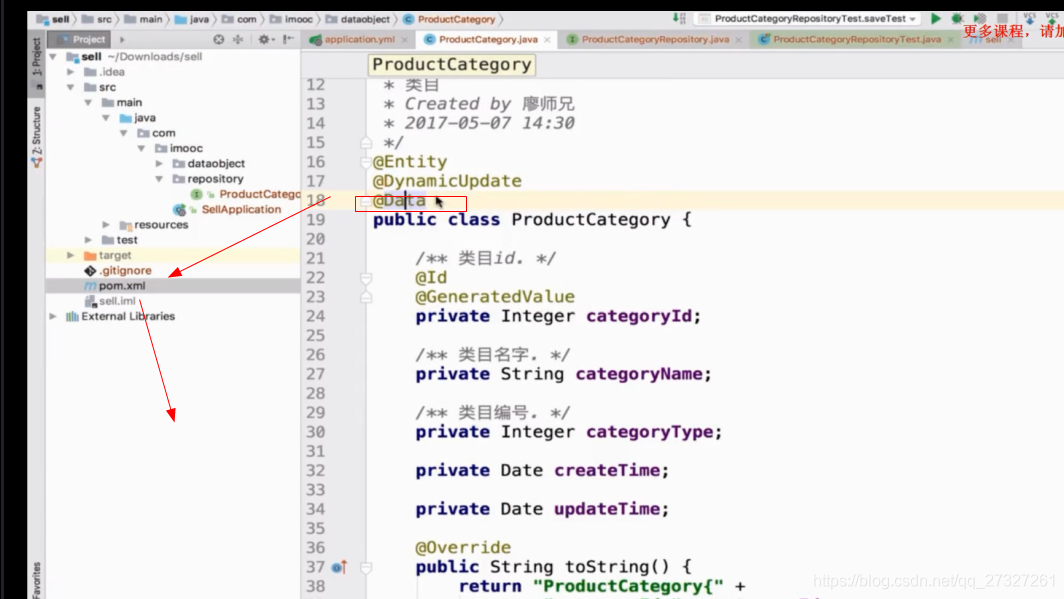Click the main breadcrumb in navigation bar
This screenshot has width=1064, height=599.
(143, 20)
